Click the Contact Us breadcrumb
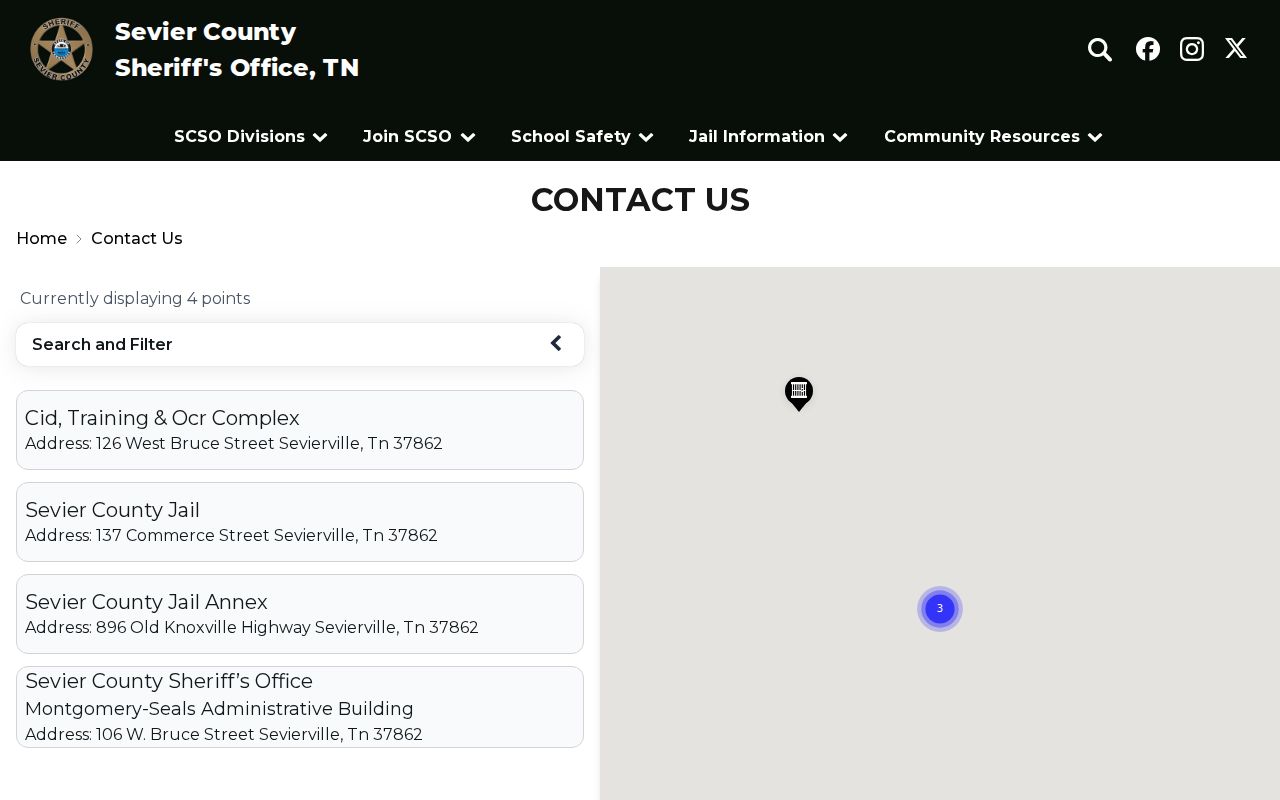Screen dimensions: 1280x800 (x=137, y=238)
